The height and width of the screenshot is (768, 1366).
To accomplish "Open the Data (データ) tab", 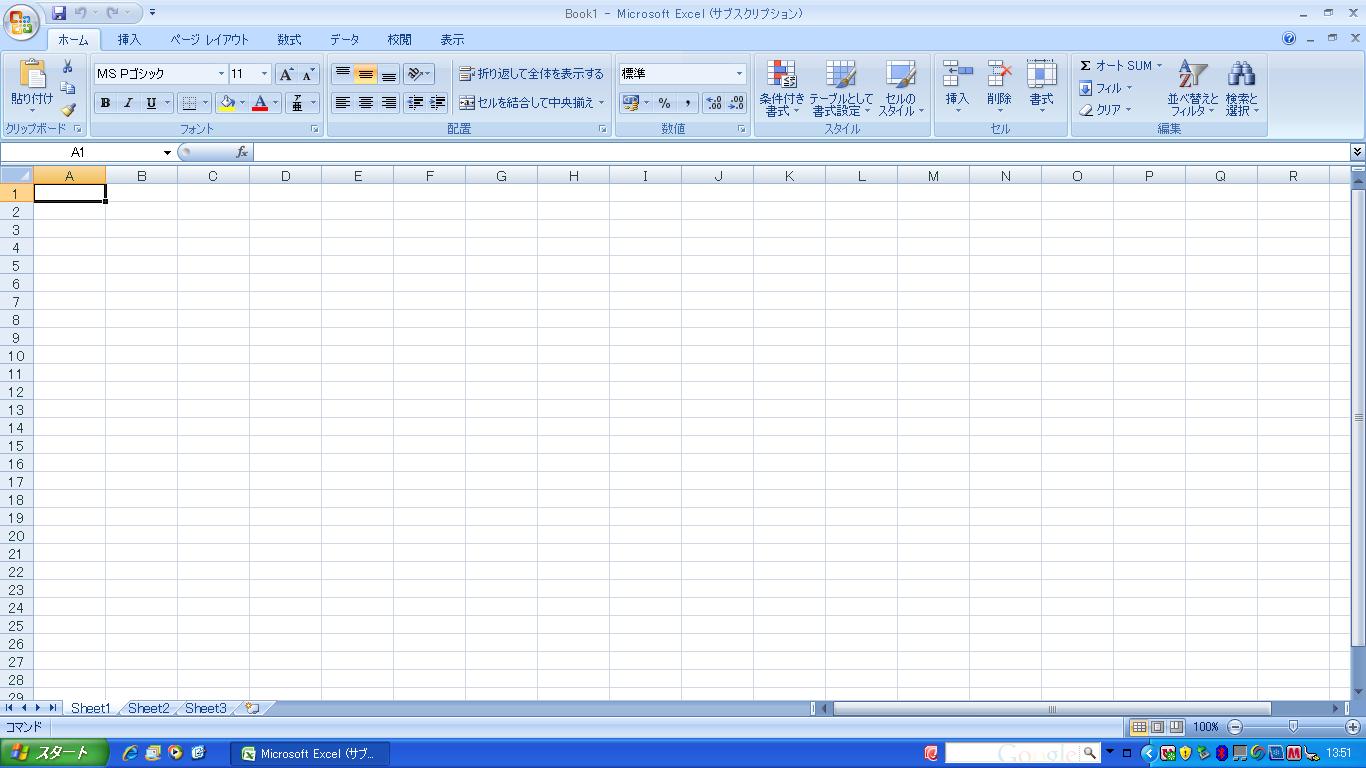I will 344,39.
